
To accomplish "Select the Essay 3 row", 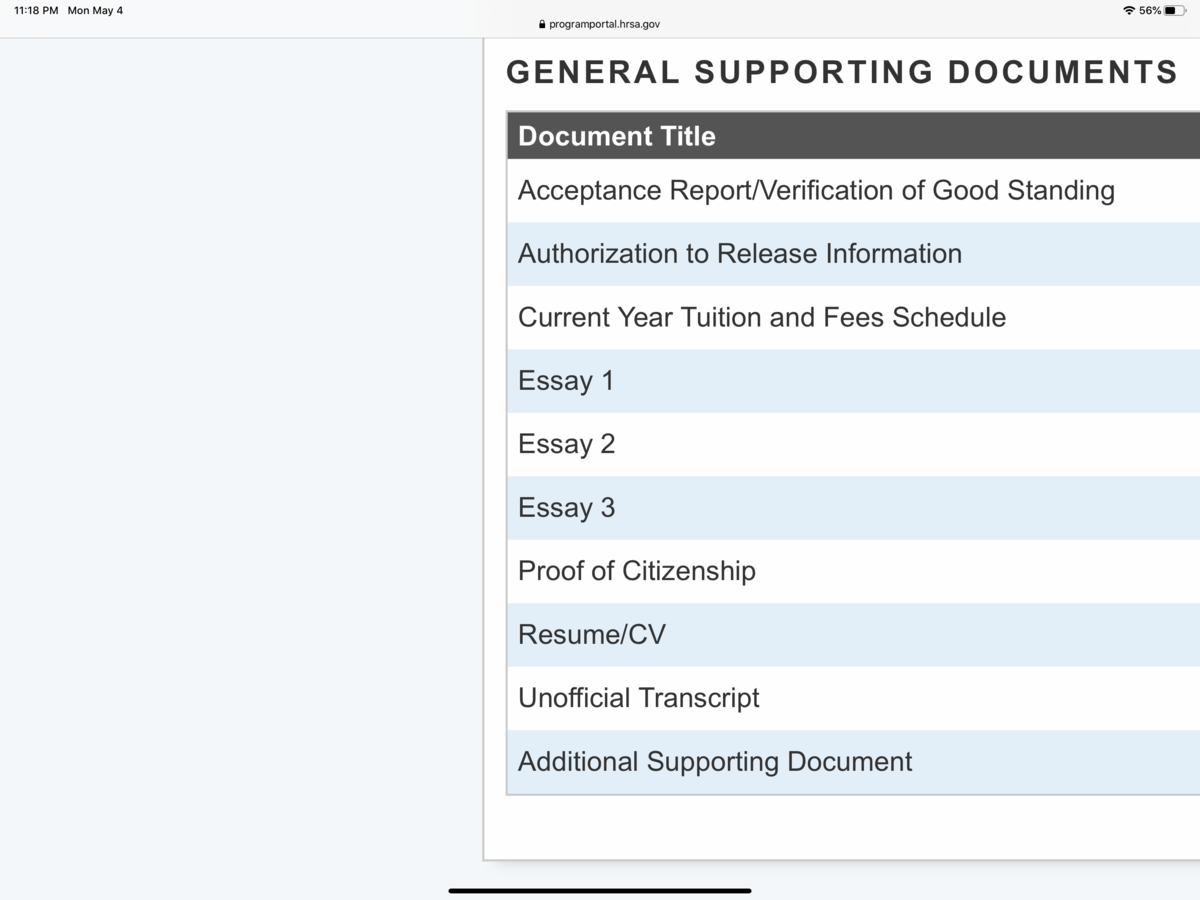I will point(566,508).
